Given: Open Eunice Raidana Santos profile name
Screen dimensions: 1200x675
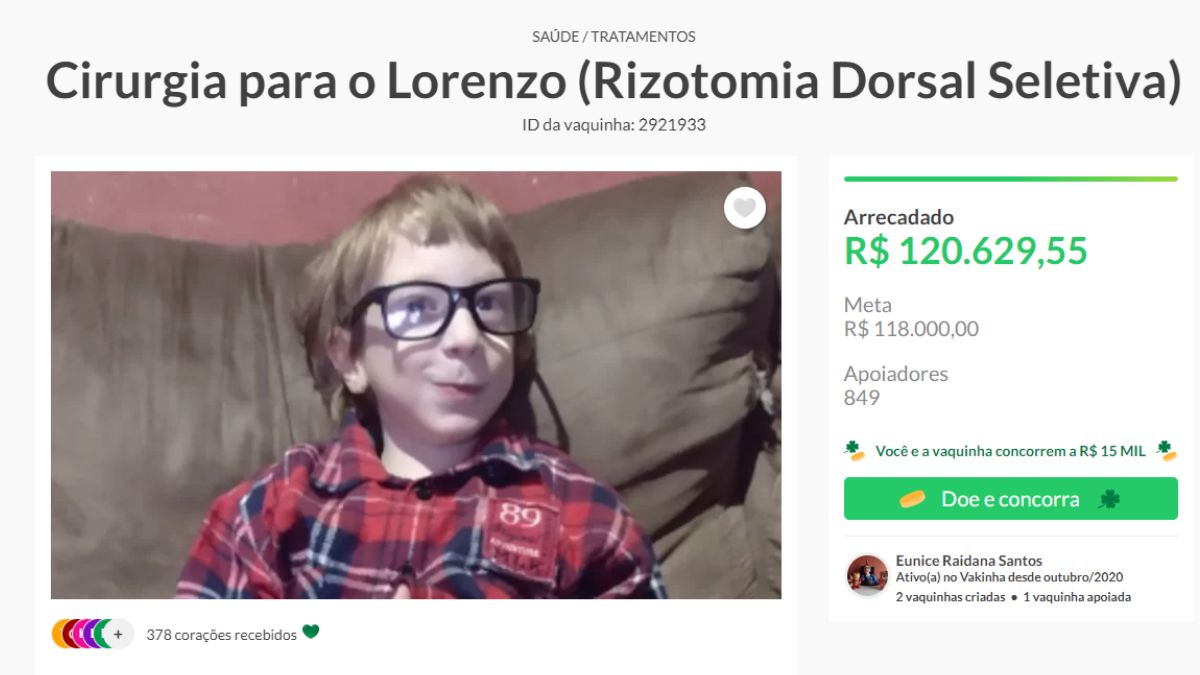Looking at the screenshot, I should [969, 560].
